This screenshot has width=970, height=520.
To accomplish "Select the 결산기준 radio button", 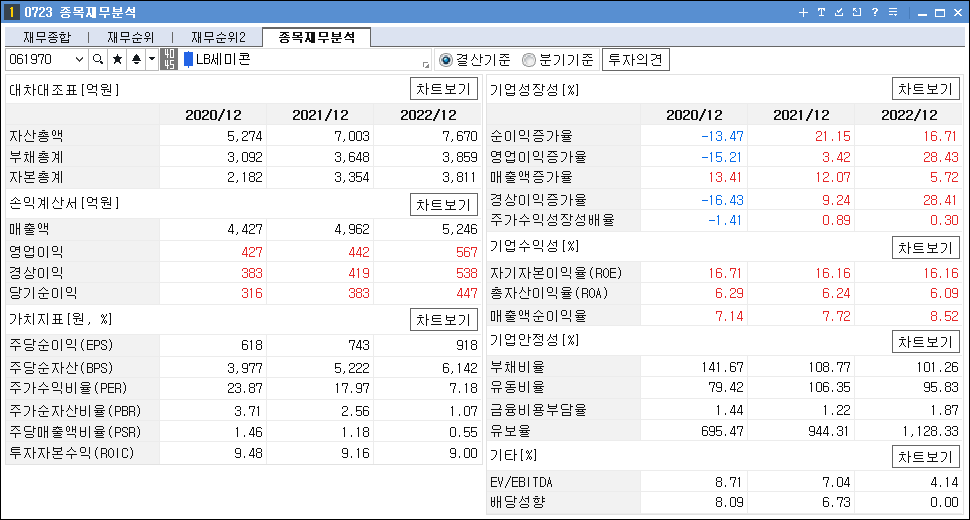I will tap(445, 60).
